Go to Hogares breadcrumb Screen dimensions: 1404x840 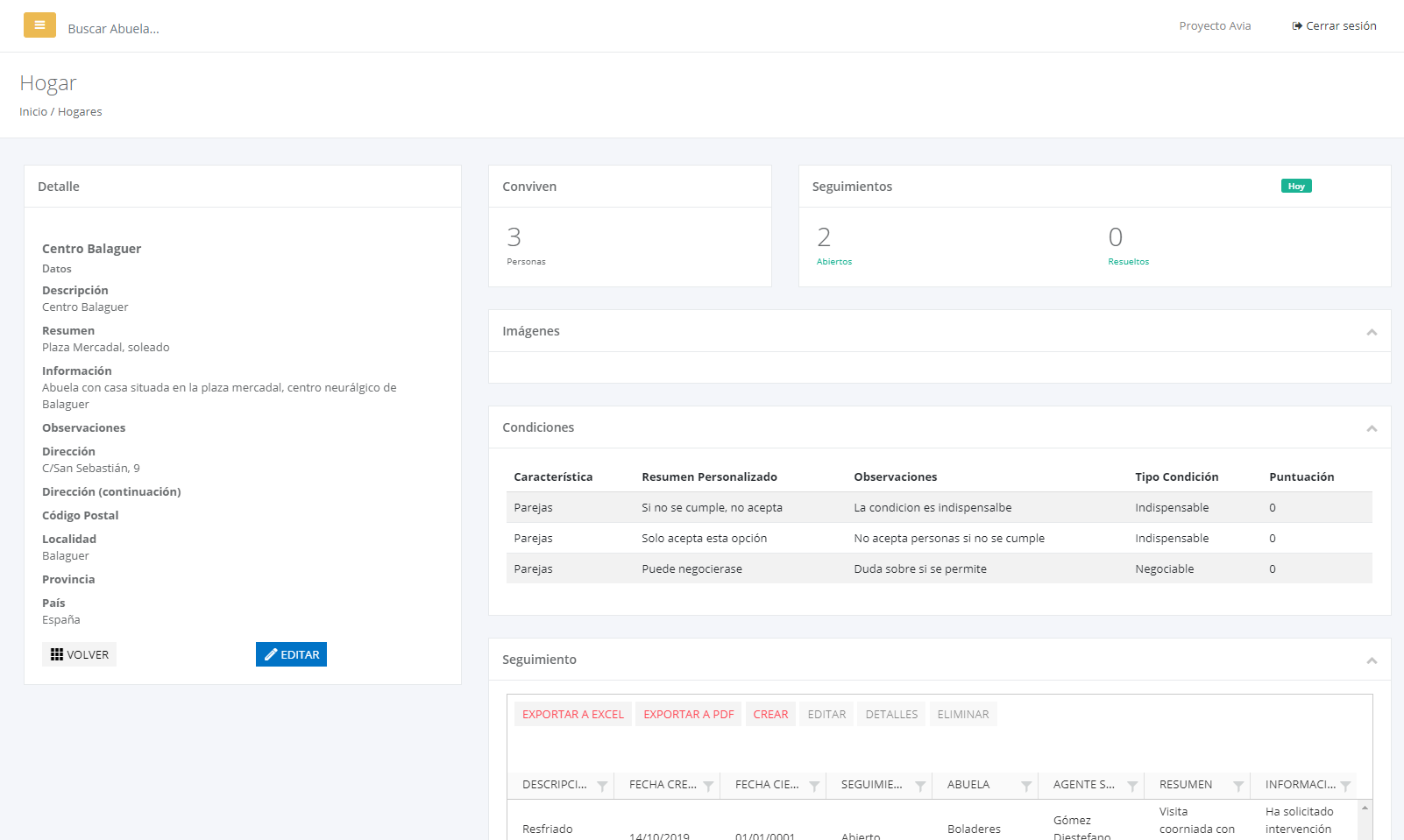(80, 112)
